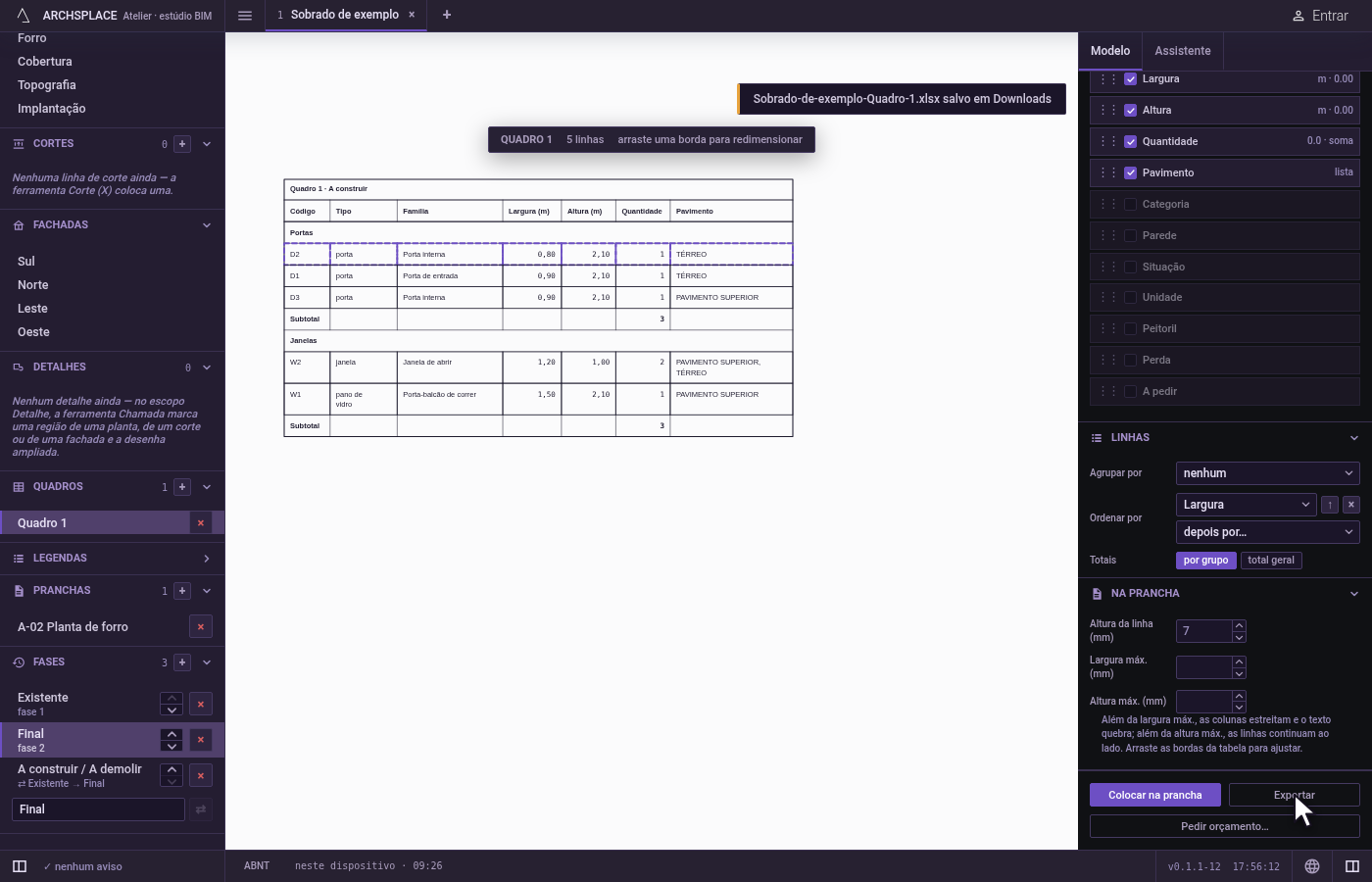The image size is (1372, 882).
Task: Collapse the LINHAS section
Action: [1354, 438]
